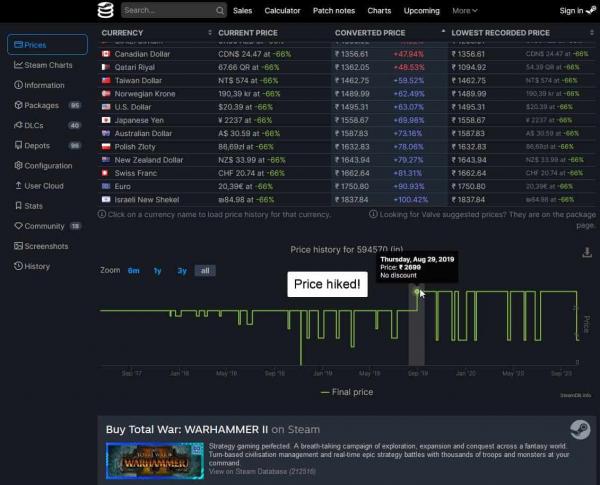Load price history for Euro

click(x=122, y=186)
